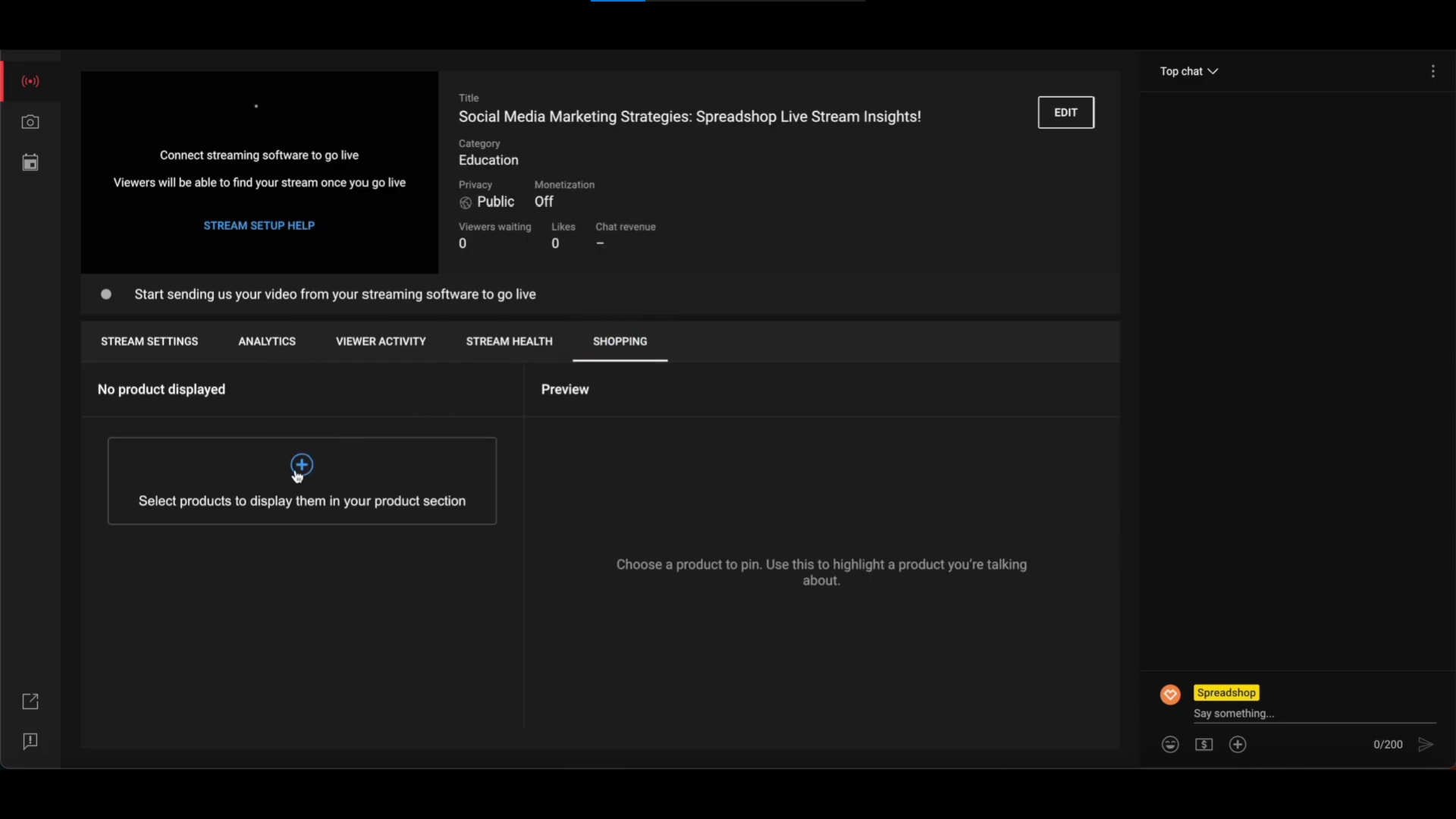The height and width of the screenshot is (819, 1456).
Task: Select the Viewer Activity tab
Action: (x=381, y=341)
